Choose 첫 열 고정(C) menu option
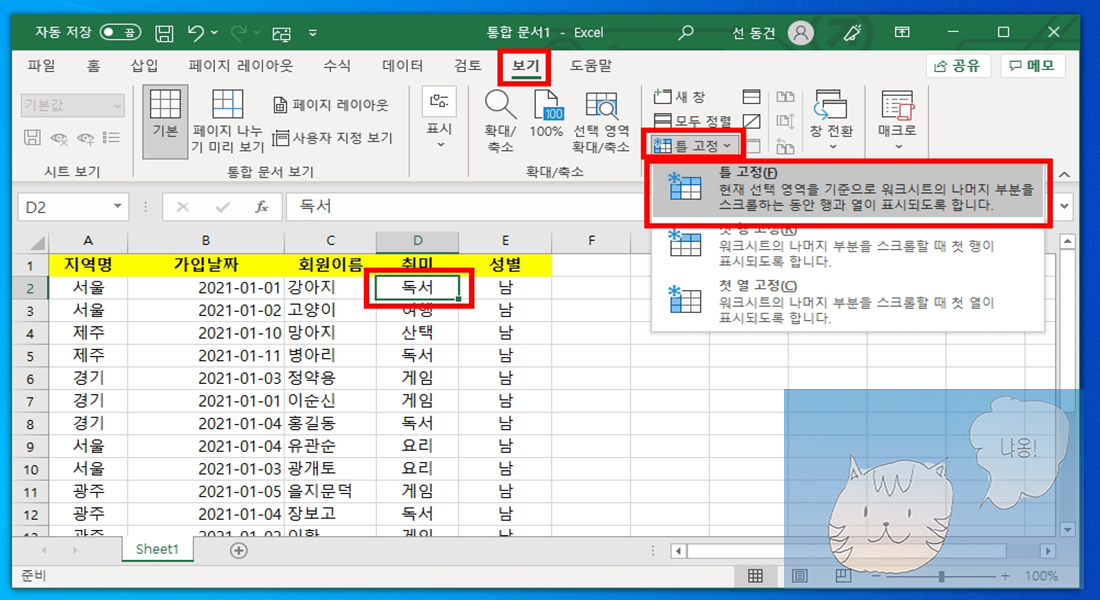Viewport: 1100px width, 600px height. [848, 303]
